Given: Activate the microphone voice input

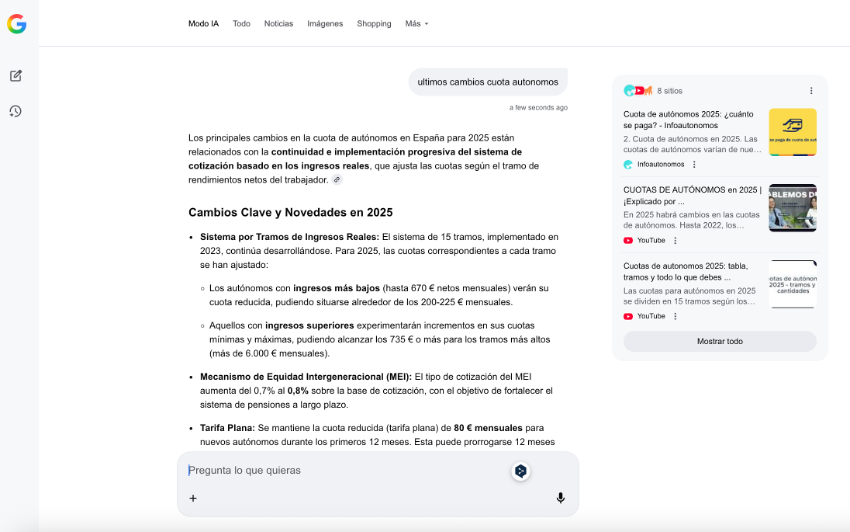Looking at the screenshot, I should [561, 498].
